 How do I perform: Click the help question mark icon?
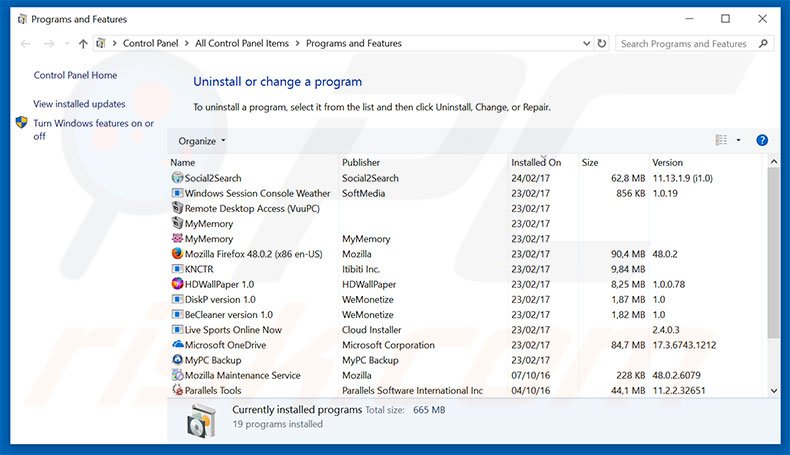coord(762,141)
